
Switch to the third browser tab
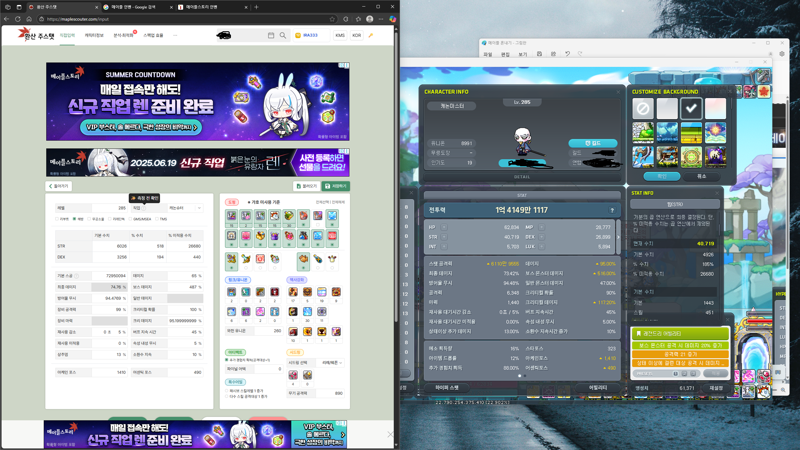click(211, 7)
